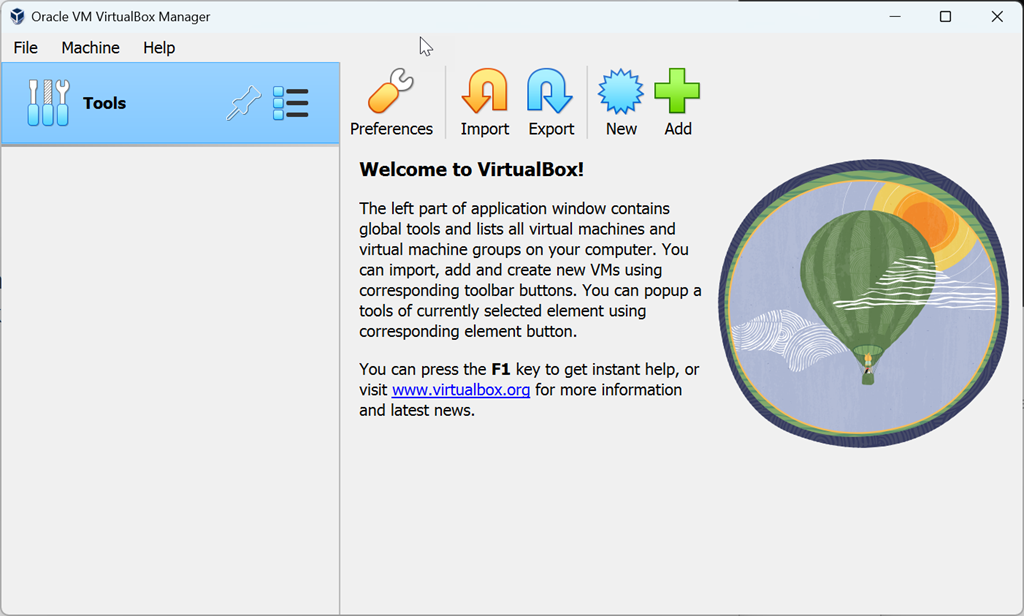Create a VM with the New starburst icon
This screenshot has width=1024, height=616.
coord(620,93)
